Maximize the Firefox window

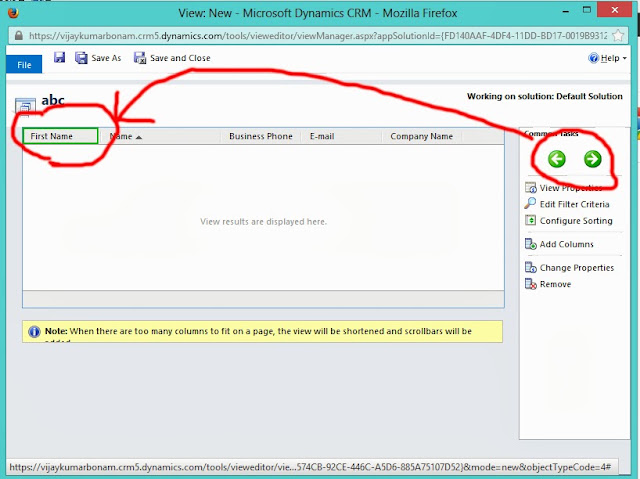[587, 10]
